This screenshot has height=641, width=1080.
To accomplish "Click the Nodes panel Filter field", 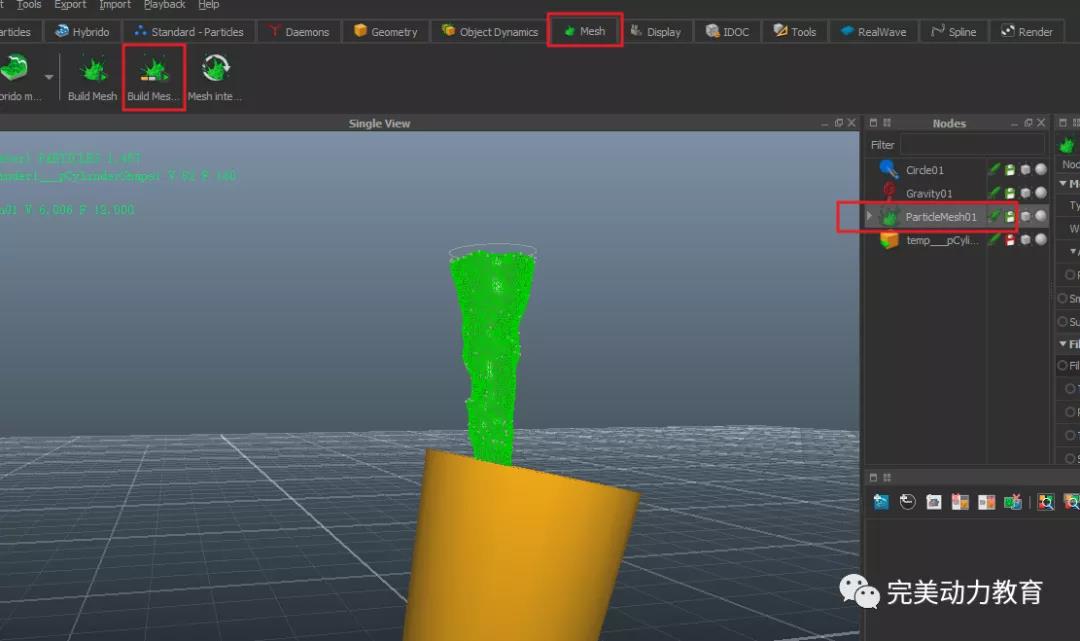I will pyautogui.click(x=971, y=145).
